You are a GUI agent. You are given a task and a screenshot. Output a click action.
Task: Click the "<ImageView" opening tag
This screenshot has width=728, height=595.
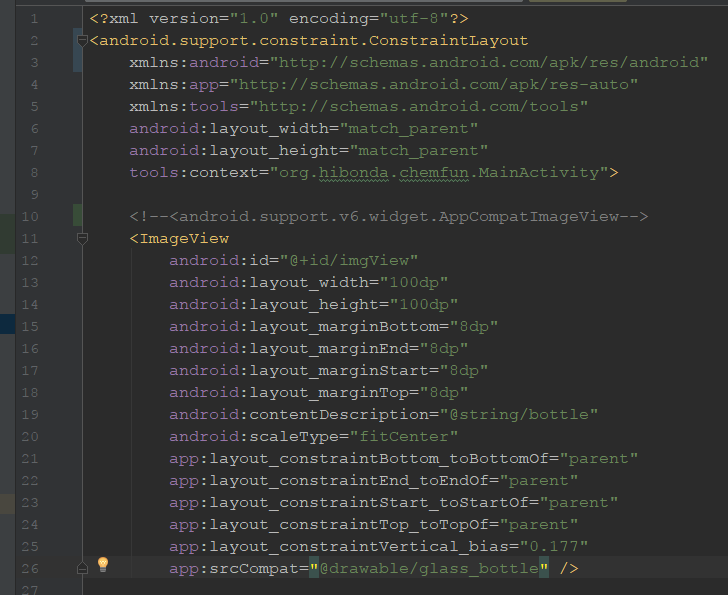tap(179, 239)
